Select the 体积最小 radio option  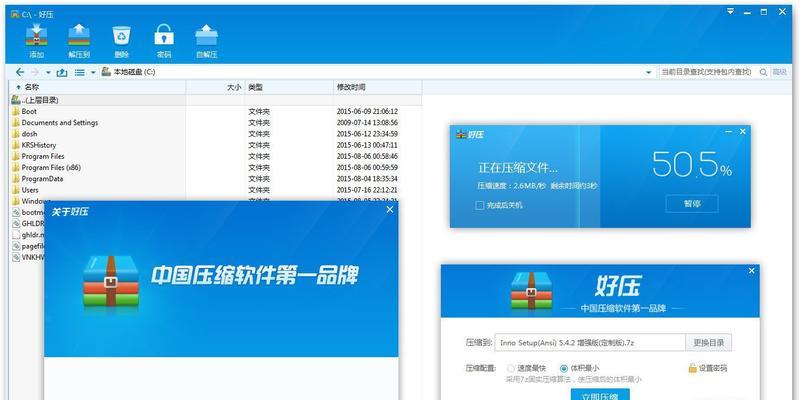point(564,368)
